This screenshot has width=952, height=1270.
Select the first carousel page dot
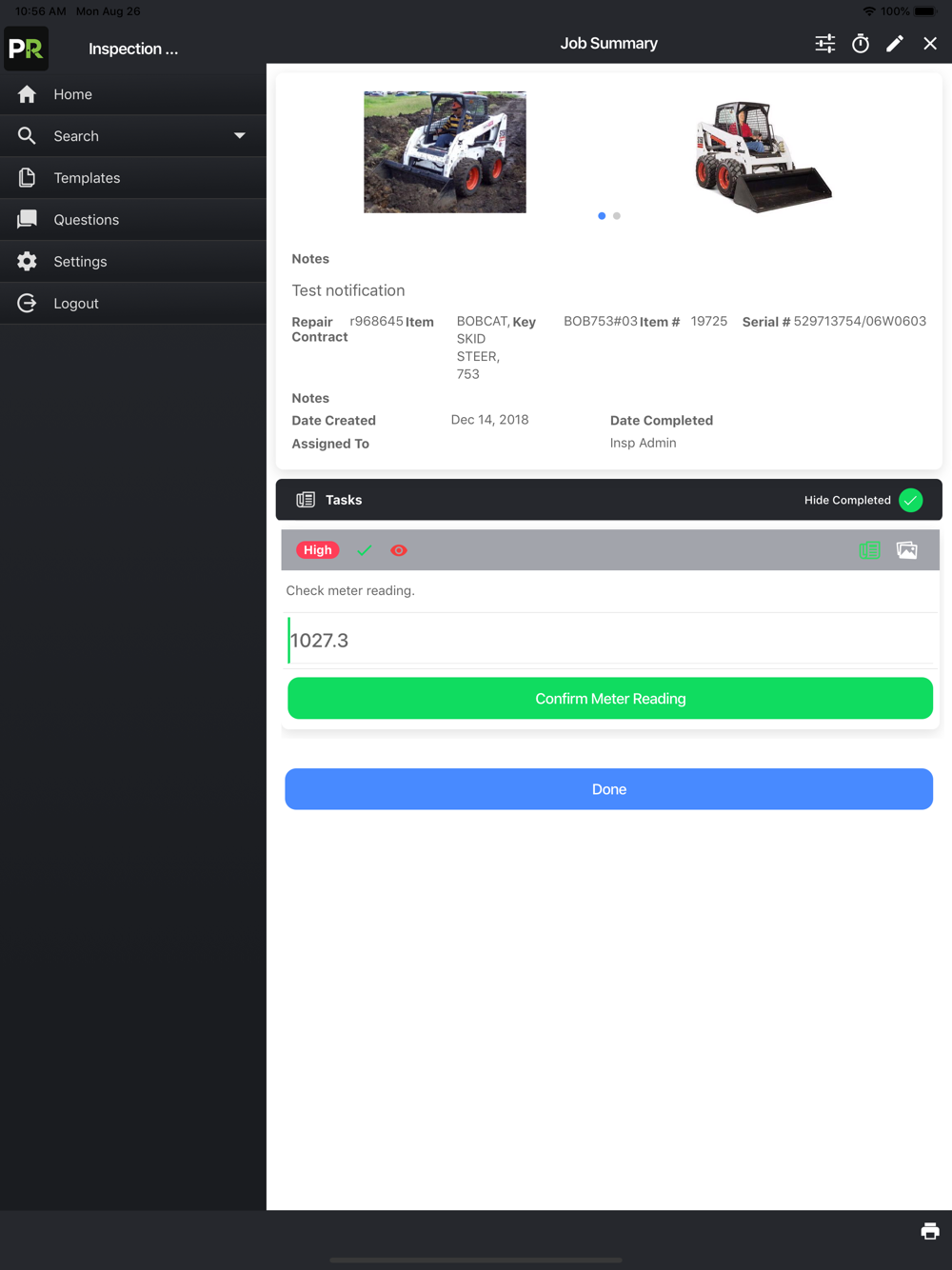pos(602,216)
